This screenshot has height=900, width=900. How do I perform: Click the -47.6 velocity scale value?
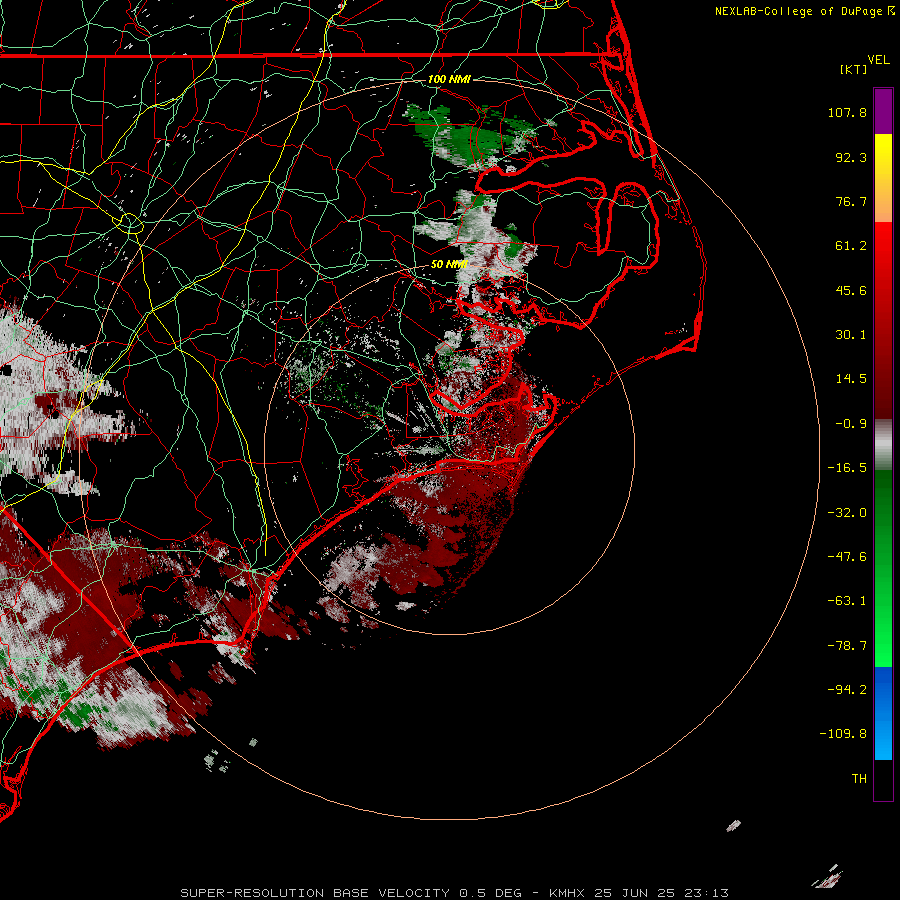(847, 557)
